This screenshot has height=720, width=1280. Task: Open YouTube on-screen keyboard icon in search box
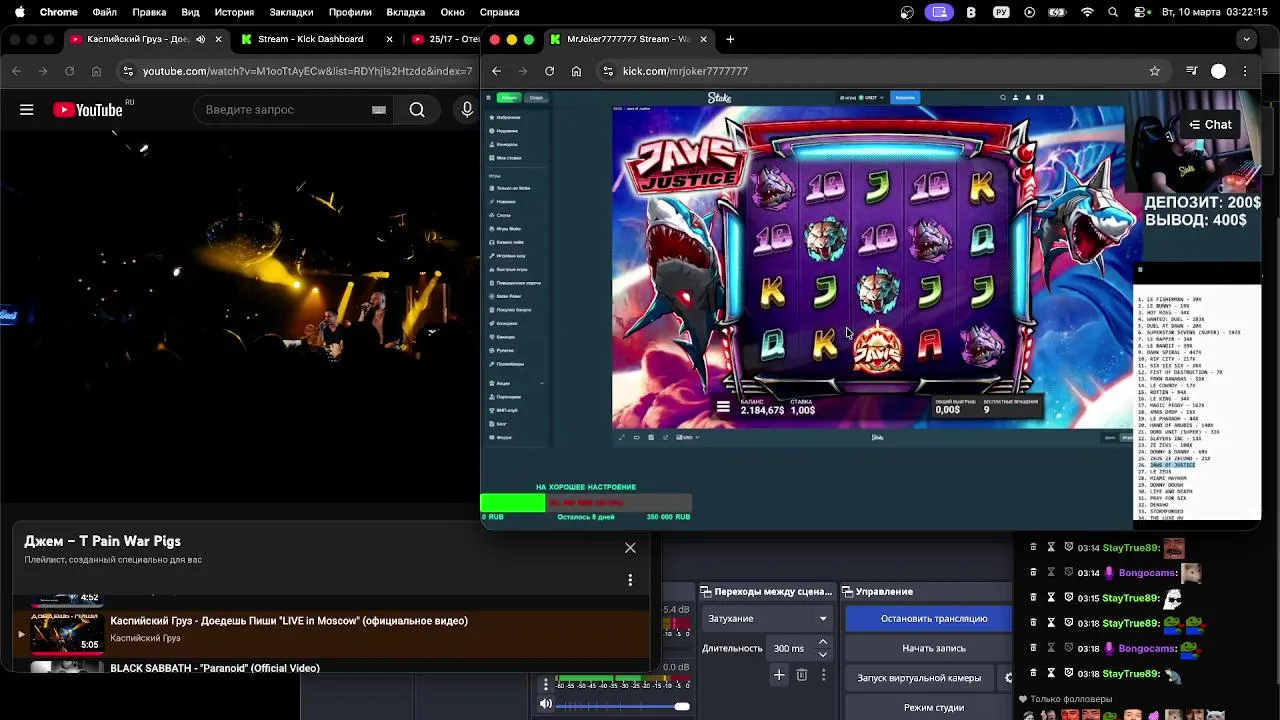(378, 110)
